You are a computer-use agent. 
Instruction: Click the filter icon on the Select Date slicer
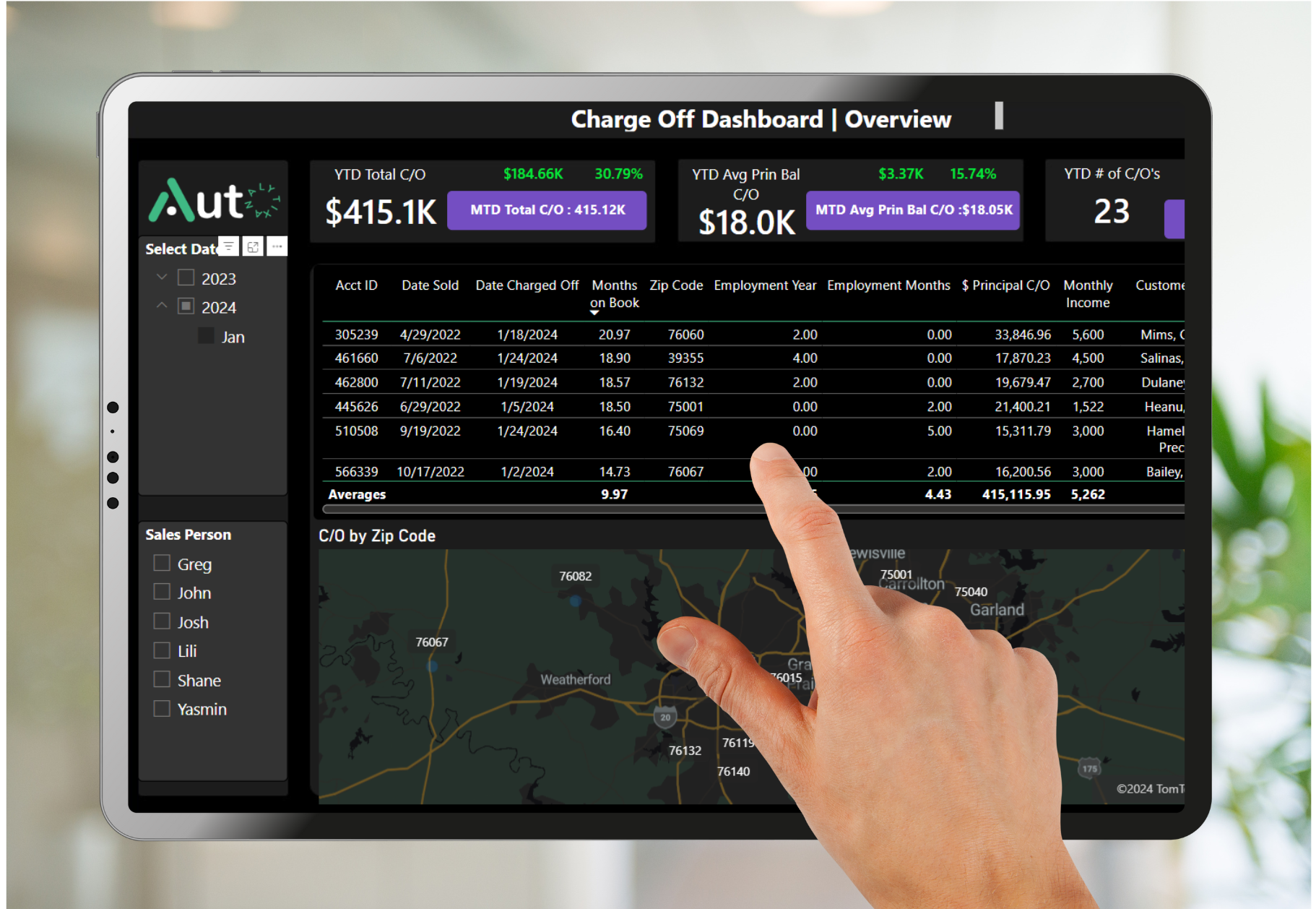[x=228, y=246]
